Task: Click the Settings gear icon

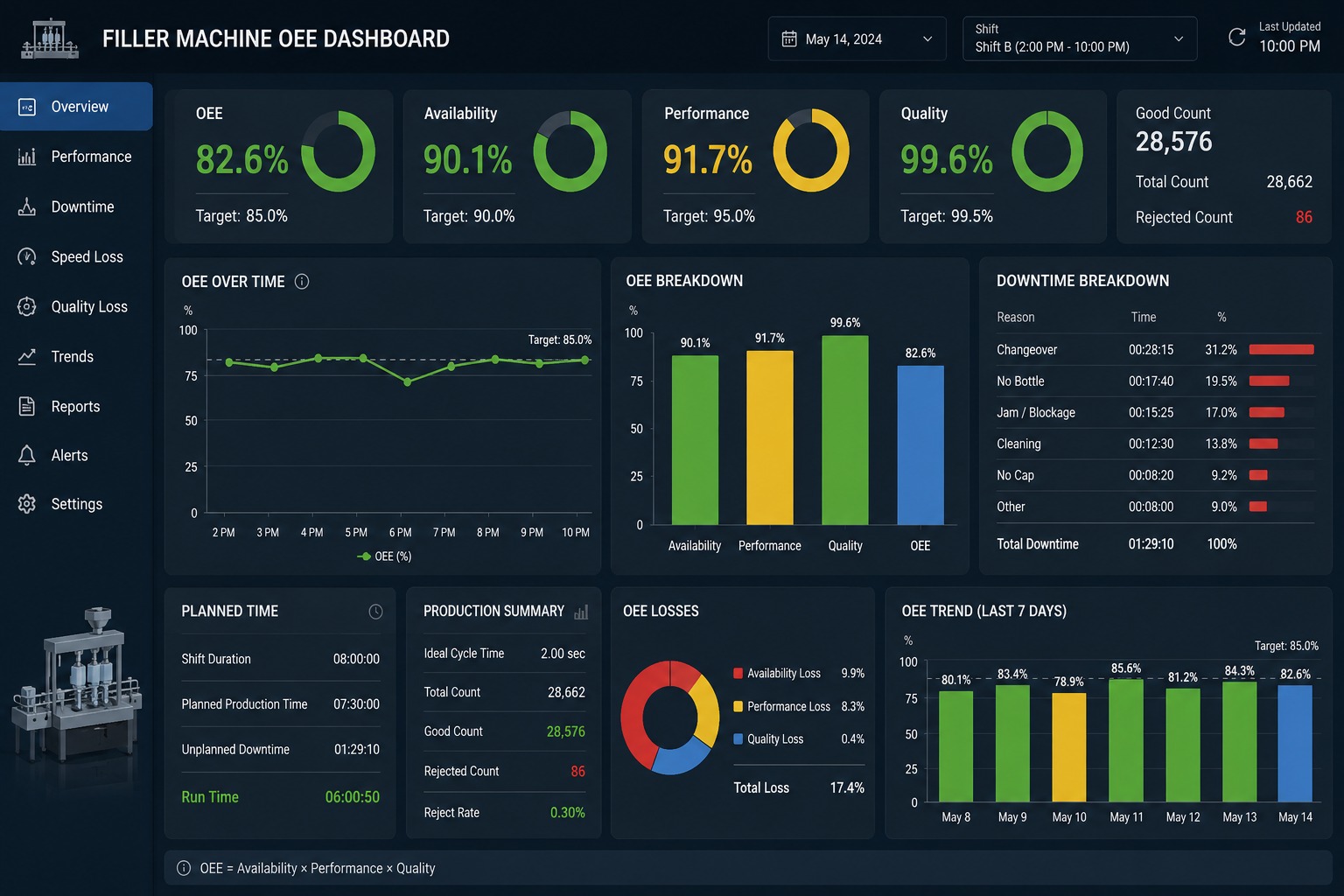Action: pyautogui.click(x=27, y=504)
